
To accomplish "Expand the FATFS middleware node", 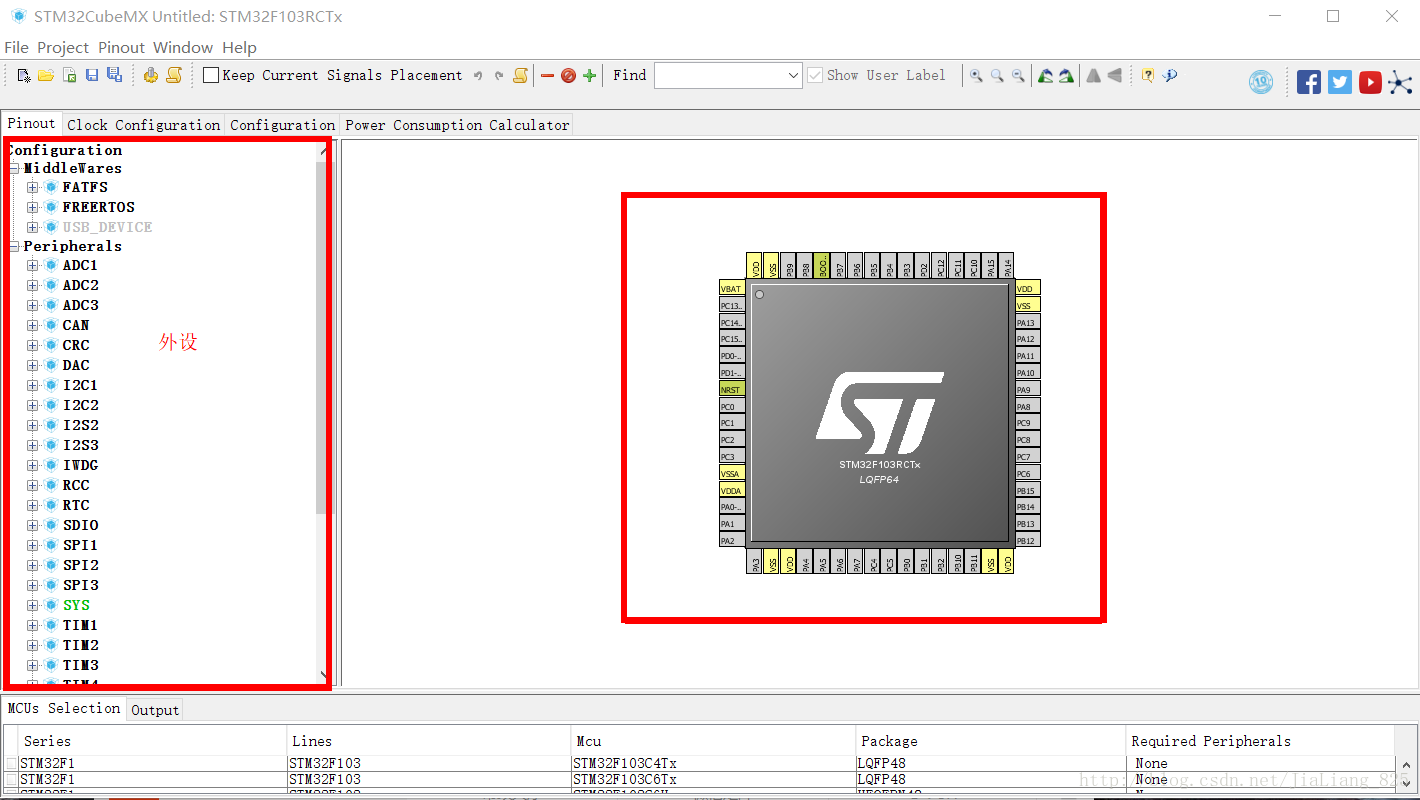I will tap(33, 187).
